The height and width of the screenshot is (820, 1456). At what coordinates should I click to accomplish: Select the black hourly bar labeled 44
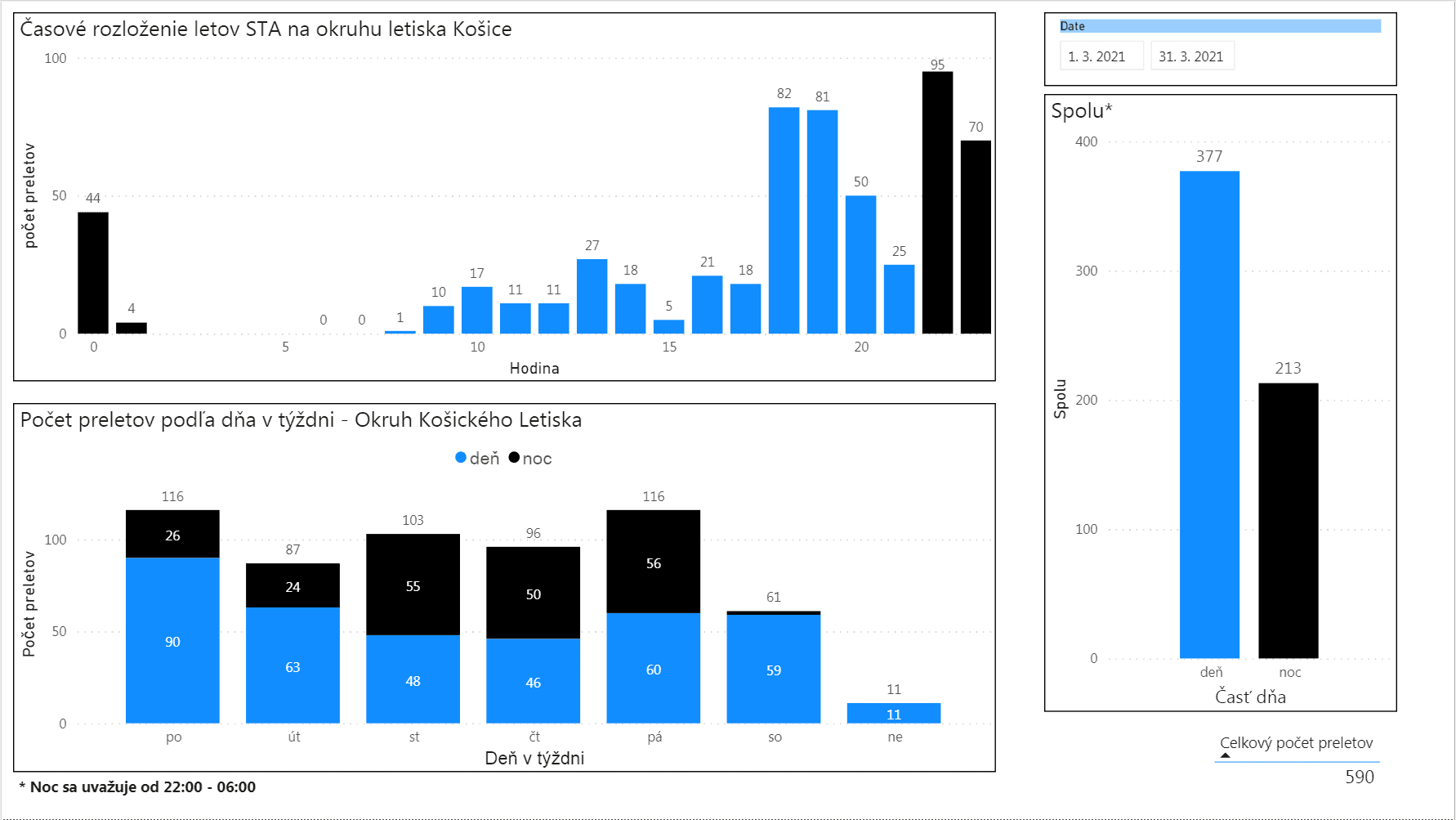coord(93,272)
